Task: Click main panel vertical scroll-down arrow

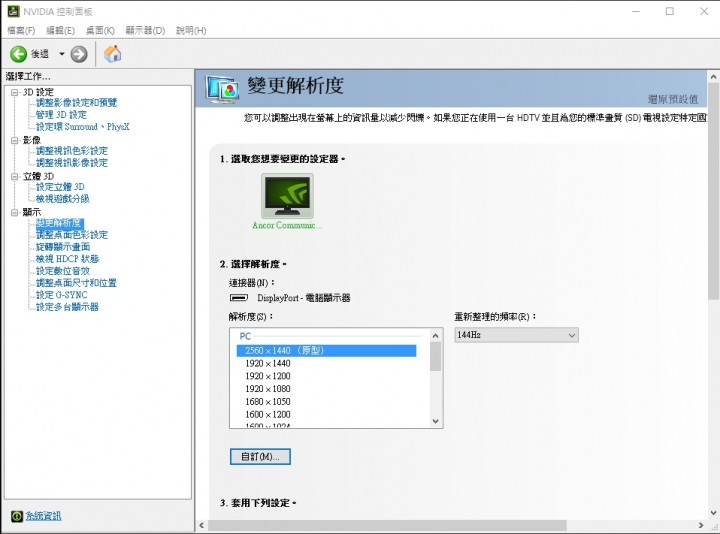Action: [x=713, y=513]
